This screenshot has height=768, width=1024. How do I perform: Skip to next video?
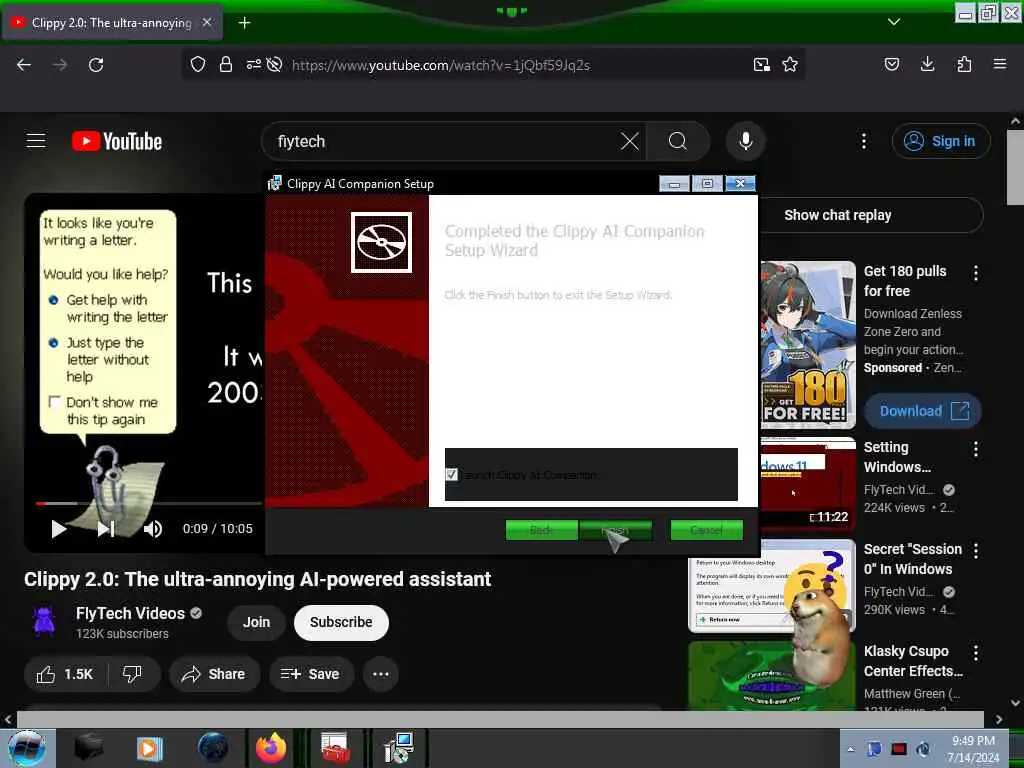[x=106, y=528]
